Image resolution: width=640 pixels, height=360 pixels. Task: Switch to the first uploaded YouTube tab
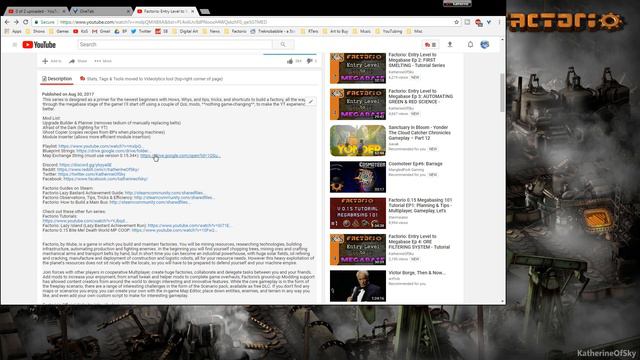pyautogui.click(x=37, y=11)
